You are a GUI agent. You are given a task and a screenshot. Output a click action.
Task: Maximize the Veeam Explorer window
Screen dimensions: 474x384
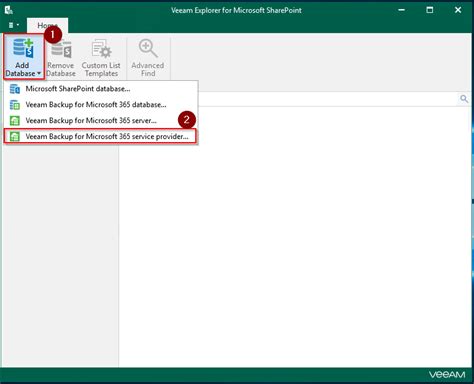click(x=430, y=10)
